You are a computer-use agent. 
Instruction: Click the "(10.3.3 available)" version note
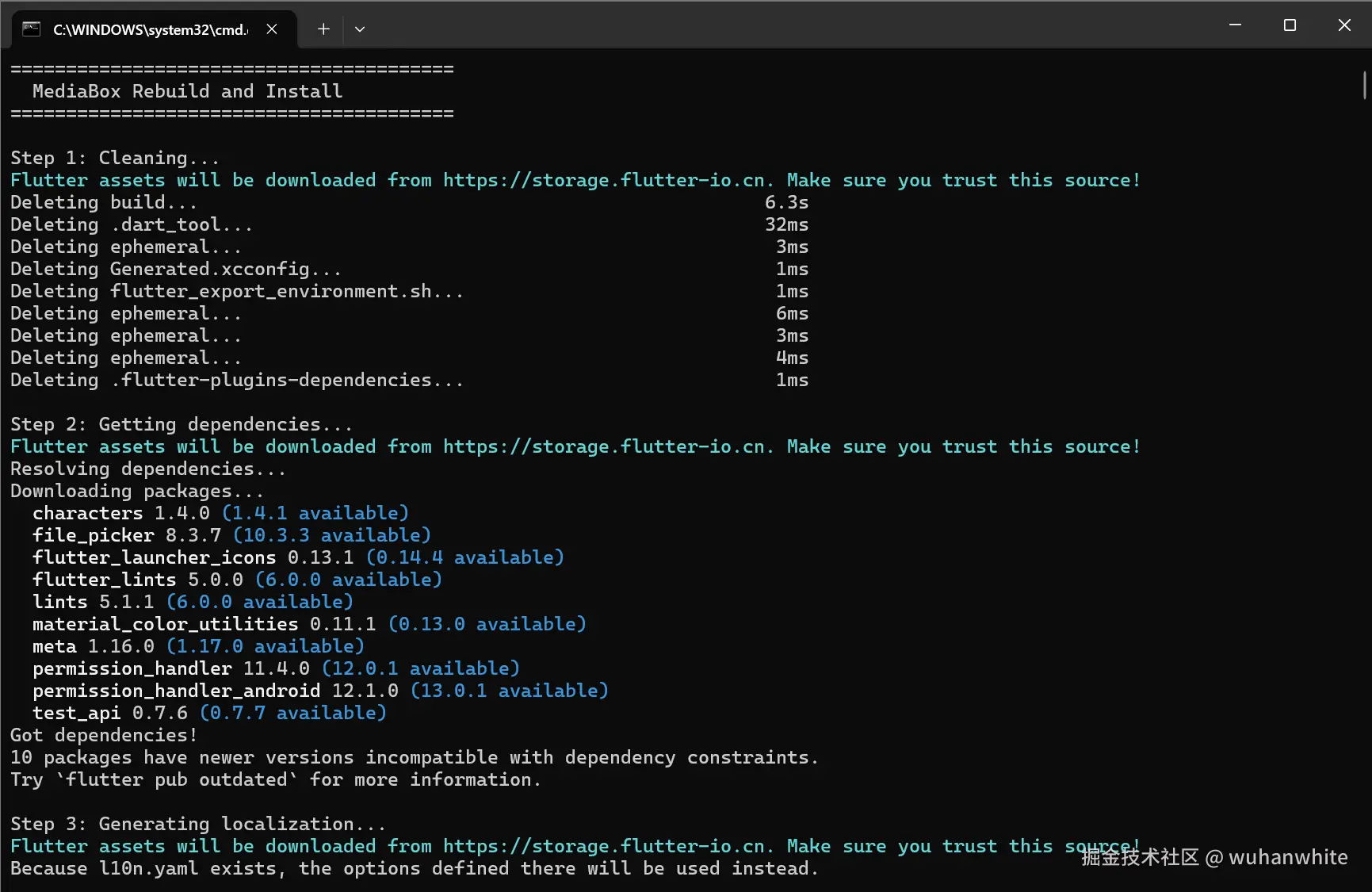pyautogui.click(x=332, y=535)
